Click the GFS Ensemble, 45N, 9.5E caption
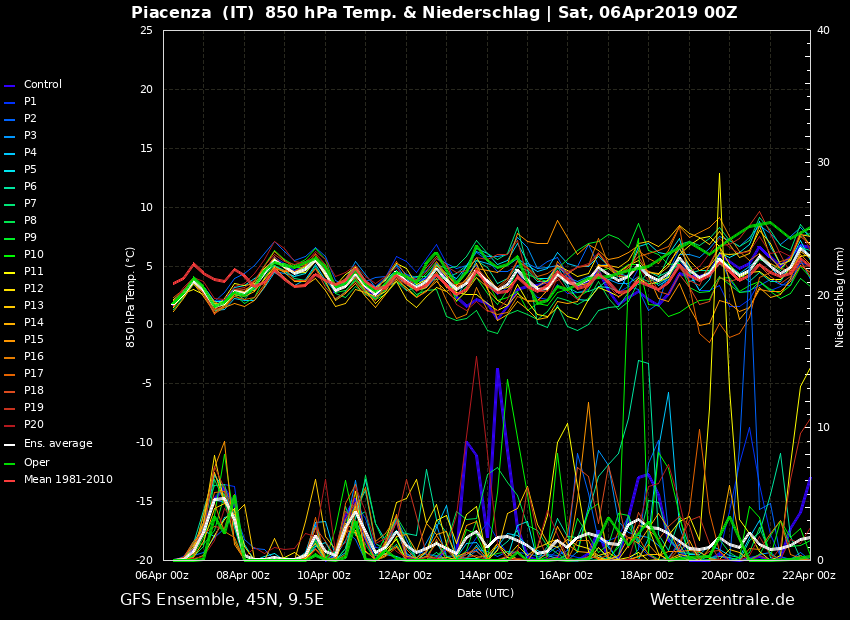This screenshot has width=850, height=620. (x=222, y=600)
